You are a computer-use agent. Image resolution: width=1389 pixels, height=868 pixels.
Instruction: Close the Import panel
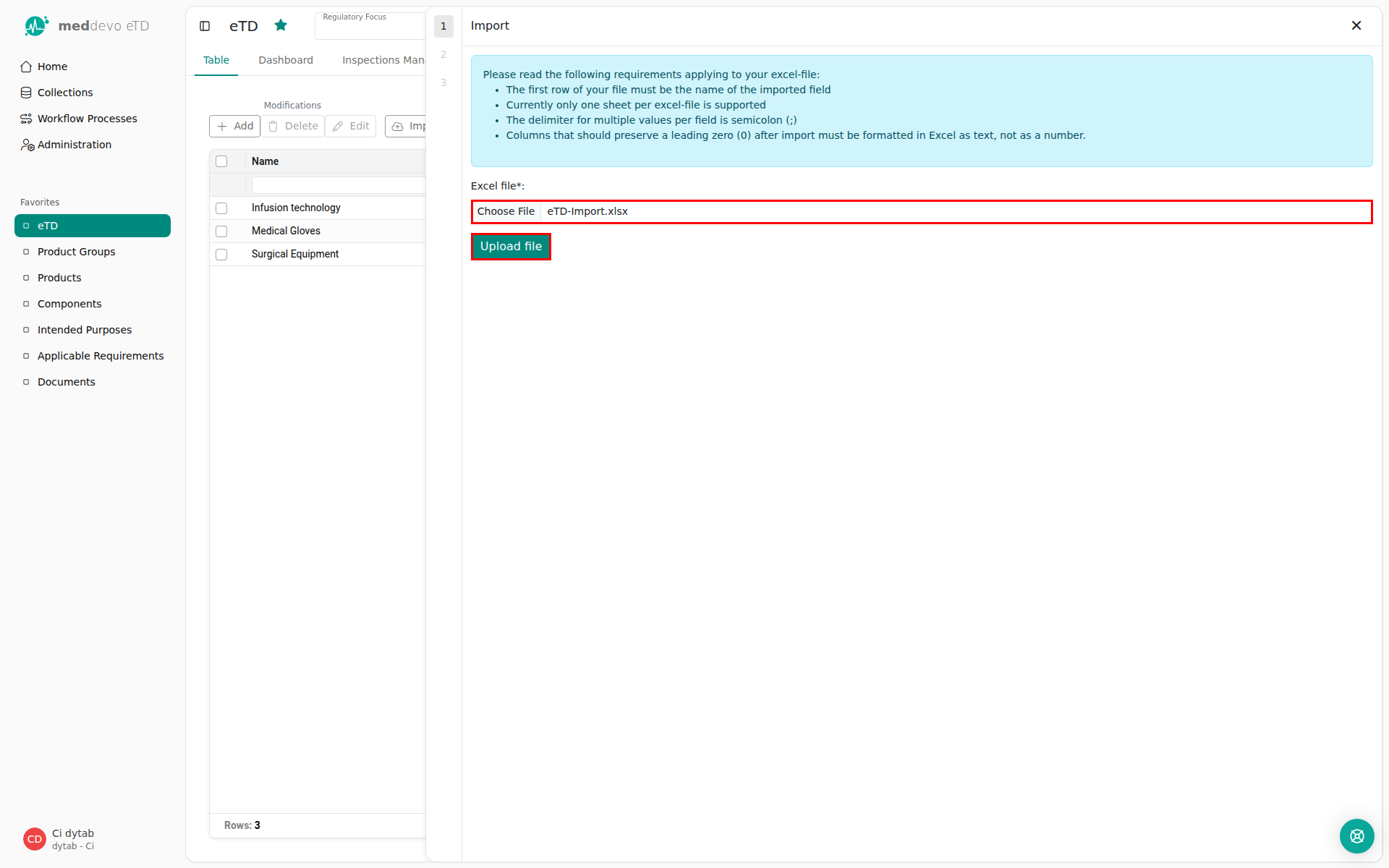tap(1356, 25)
